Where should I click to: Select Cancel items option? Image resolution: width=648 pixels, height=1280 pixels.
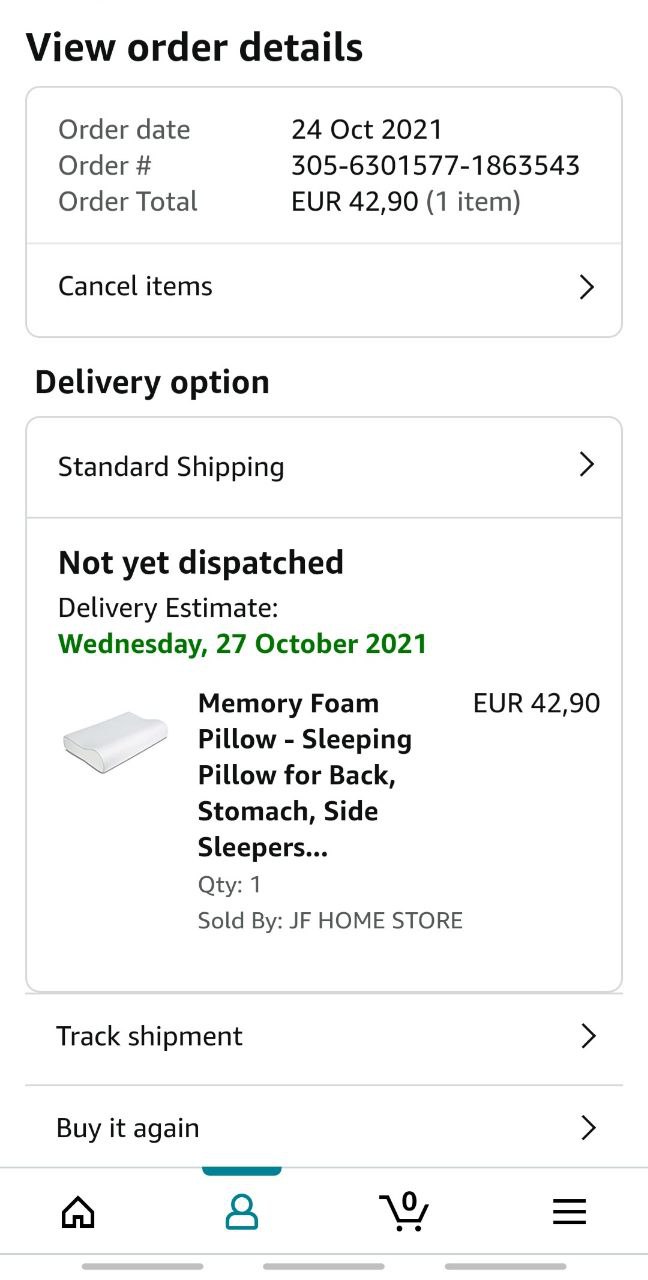(x=136, y=287)
